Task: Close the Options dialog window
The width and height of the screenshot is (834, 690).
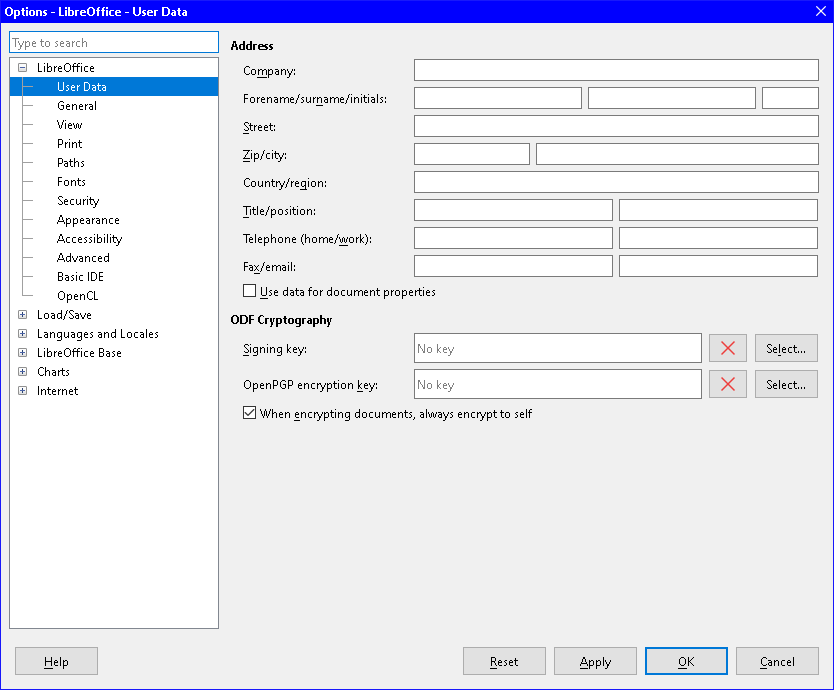Action: tap(820, 12)
